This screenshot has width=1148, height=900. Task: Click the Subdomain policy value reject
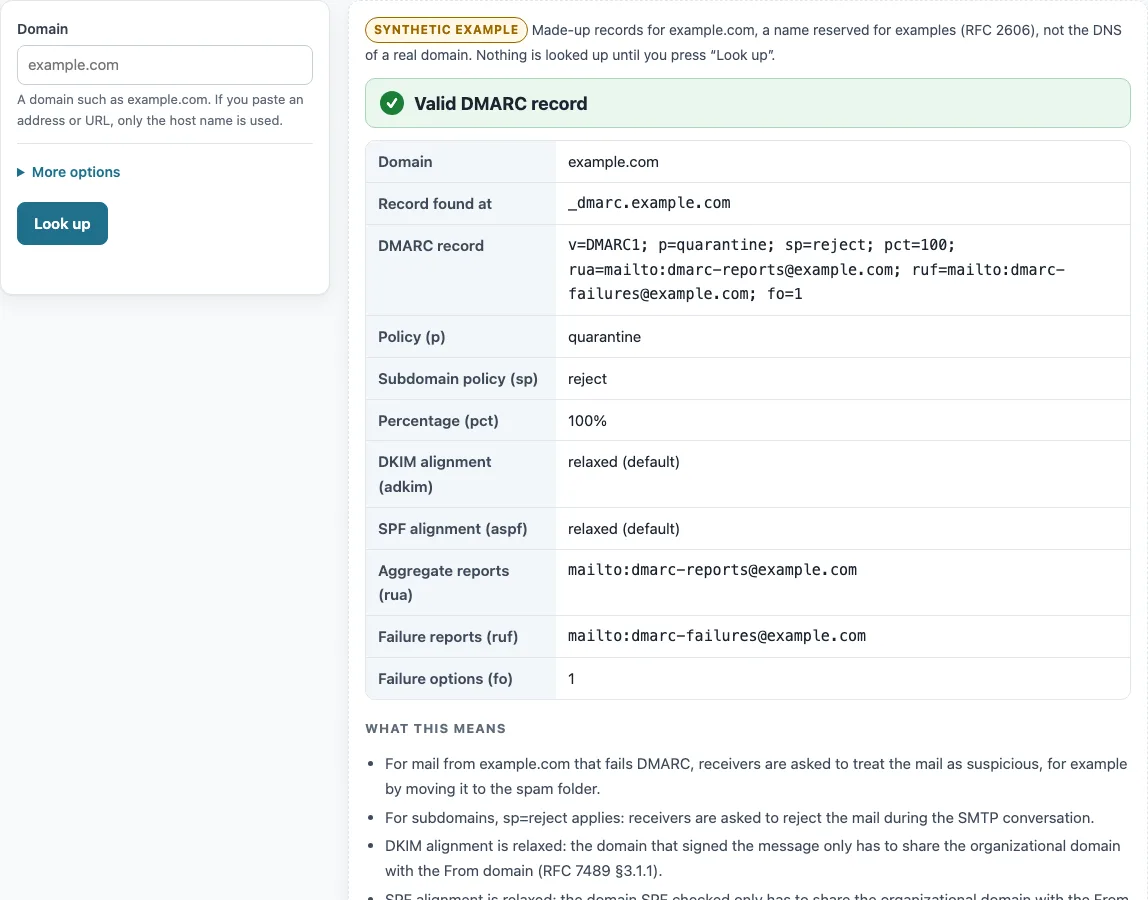coord(587,379)
